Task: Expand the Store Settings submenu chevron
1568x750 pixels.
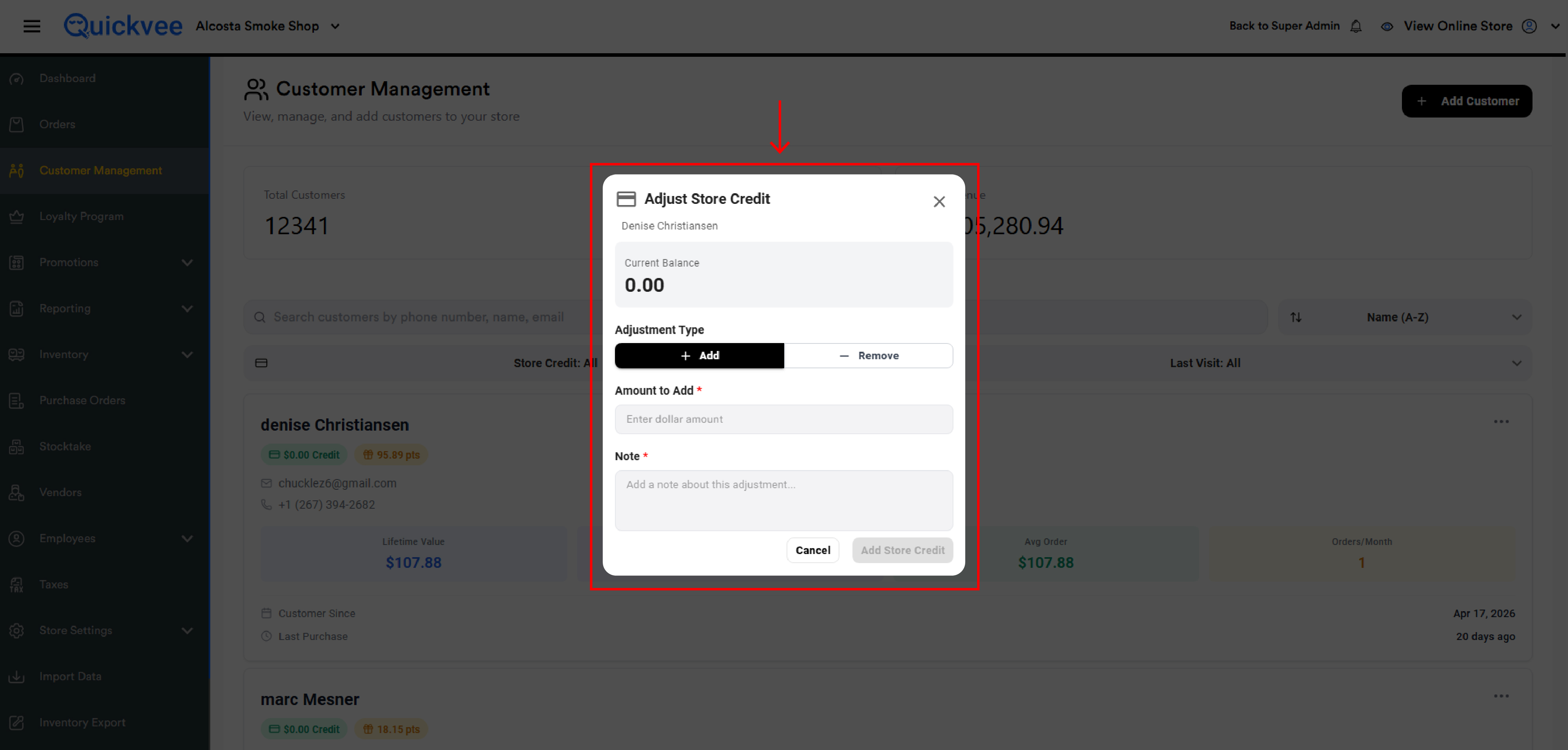Action: tap(187, 631)
